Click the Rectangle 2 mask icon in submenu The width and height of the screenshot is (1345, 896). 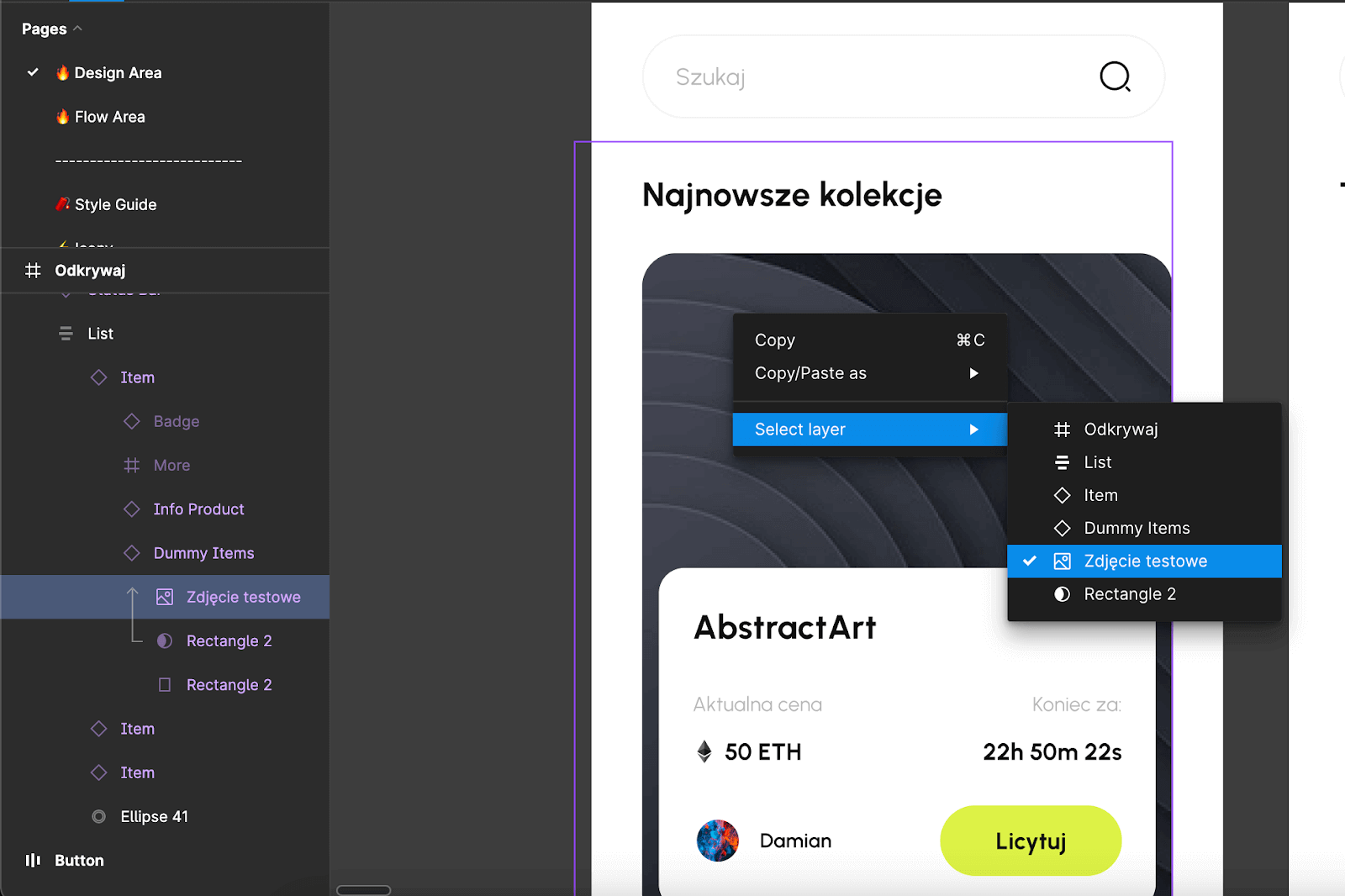point(1062,594)
